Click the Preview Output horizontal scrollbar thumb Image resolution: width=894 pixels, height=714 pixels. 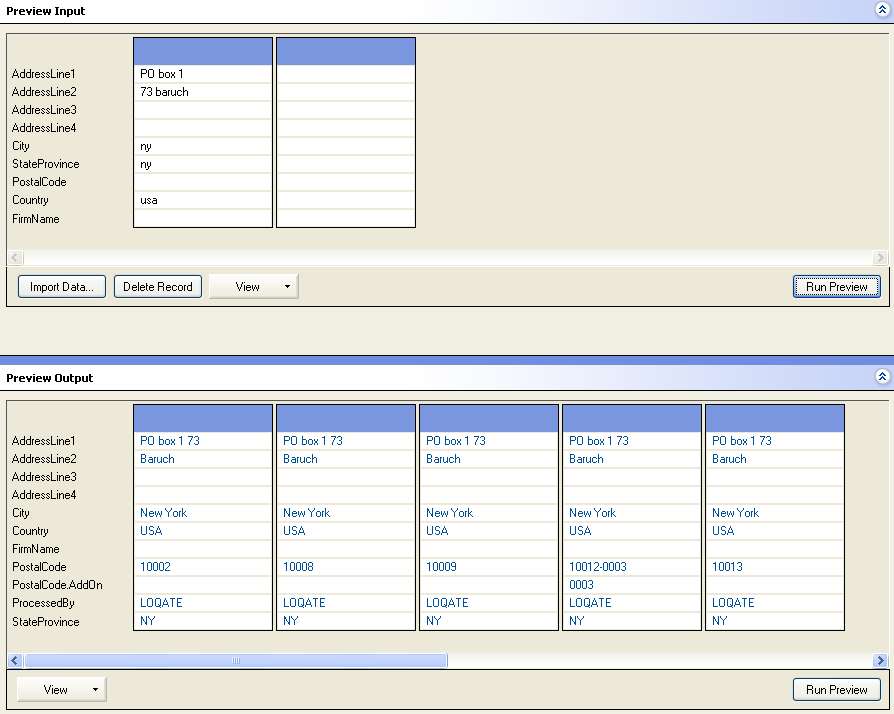pyautogui.click(x=236, y=660)
